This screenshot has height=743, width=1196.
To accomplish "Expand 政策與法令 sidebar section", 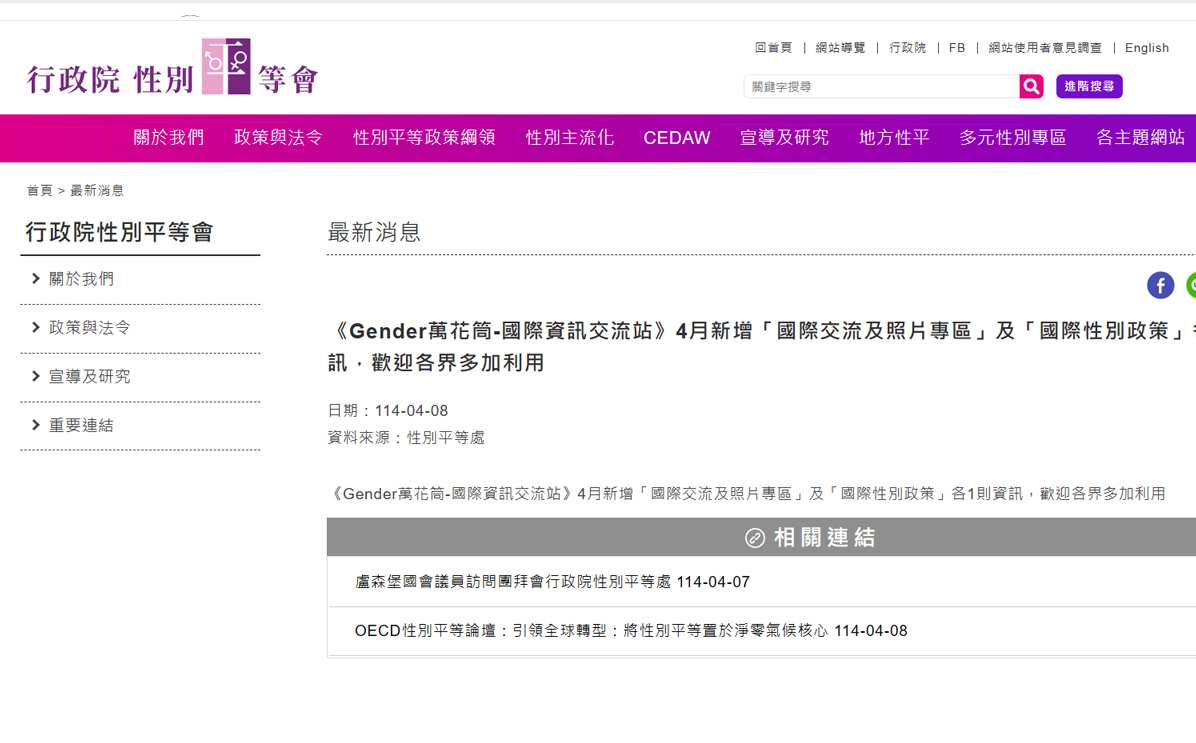I will [89, 328].
